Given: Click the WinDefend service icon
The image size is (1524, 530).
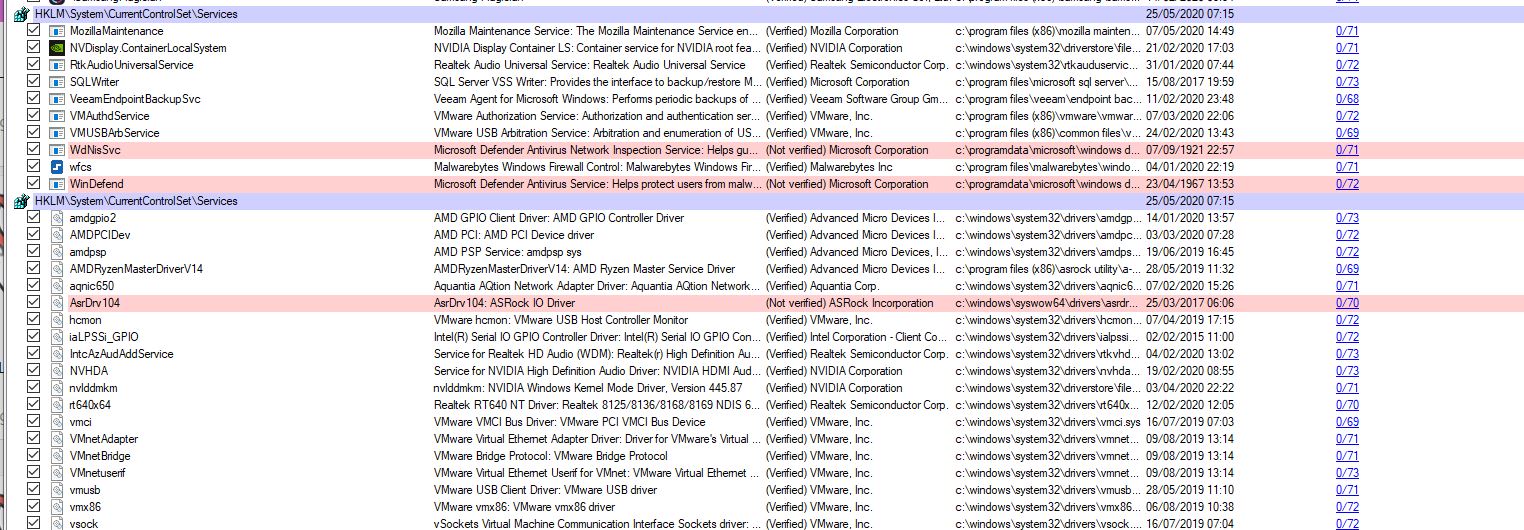Looking at the screenshot, I should pos(58,184).
